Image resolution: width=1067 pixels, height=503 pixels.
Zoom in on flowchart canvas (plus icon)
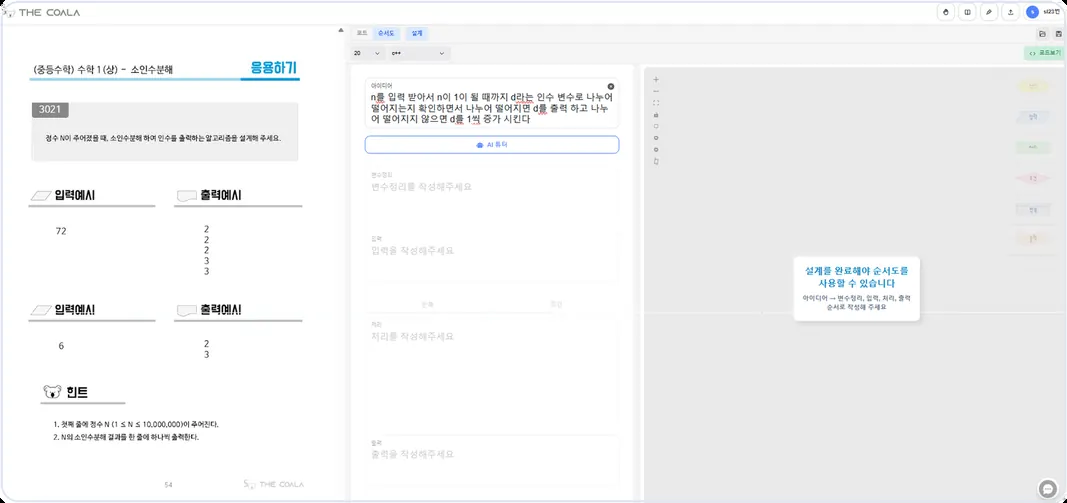pos(656,80)
